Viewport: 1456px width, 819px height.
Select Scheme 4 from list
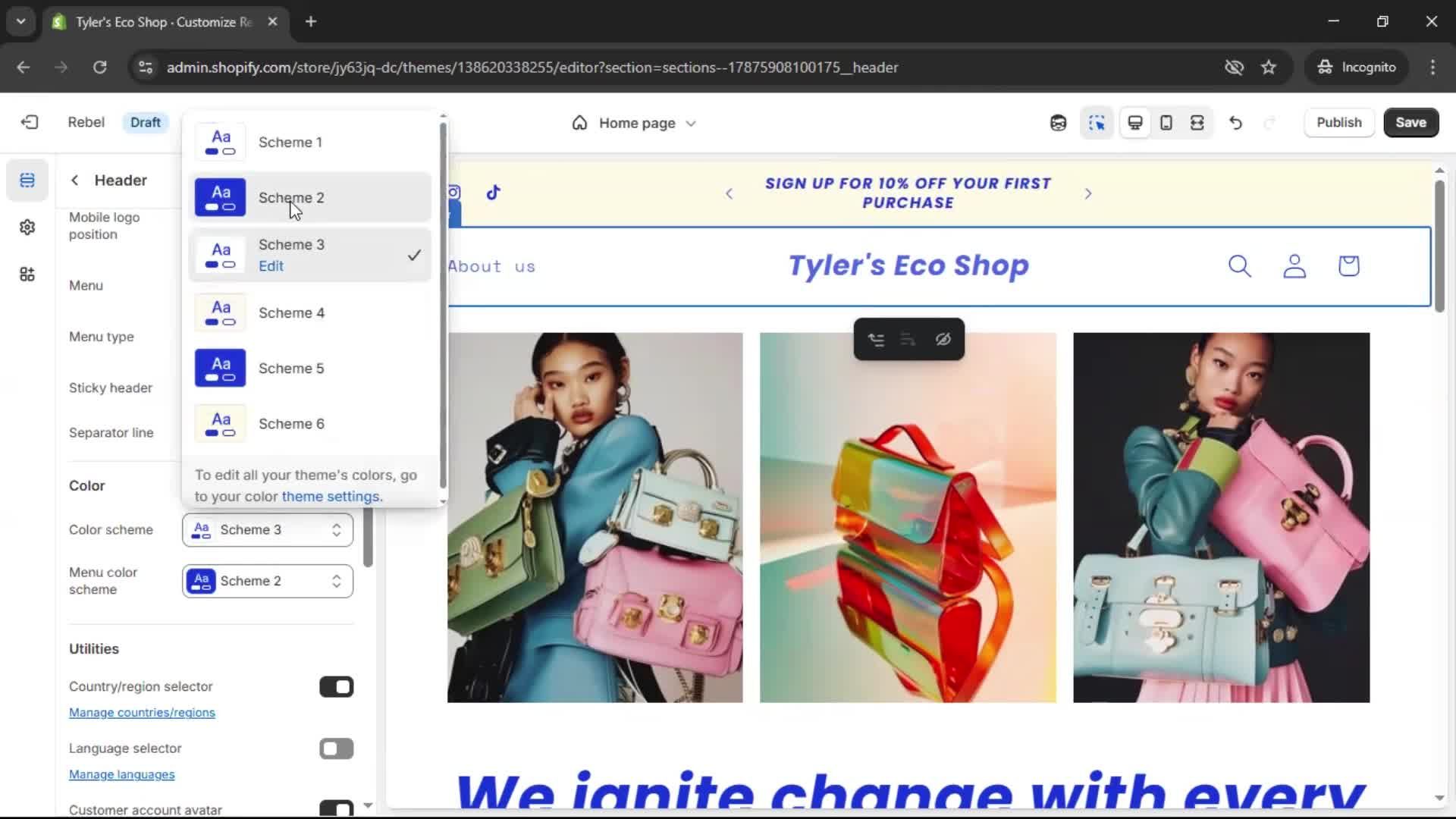coord(291,312)
